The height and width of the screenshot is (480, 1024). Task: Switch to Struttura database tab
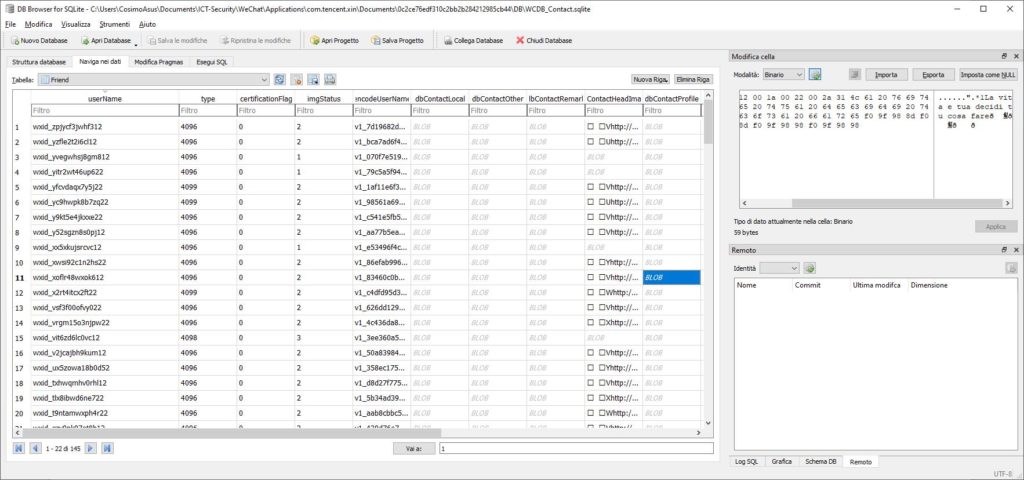[39, 62]
